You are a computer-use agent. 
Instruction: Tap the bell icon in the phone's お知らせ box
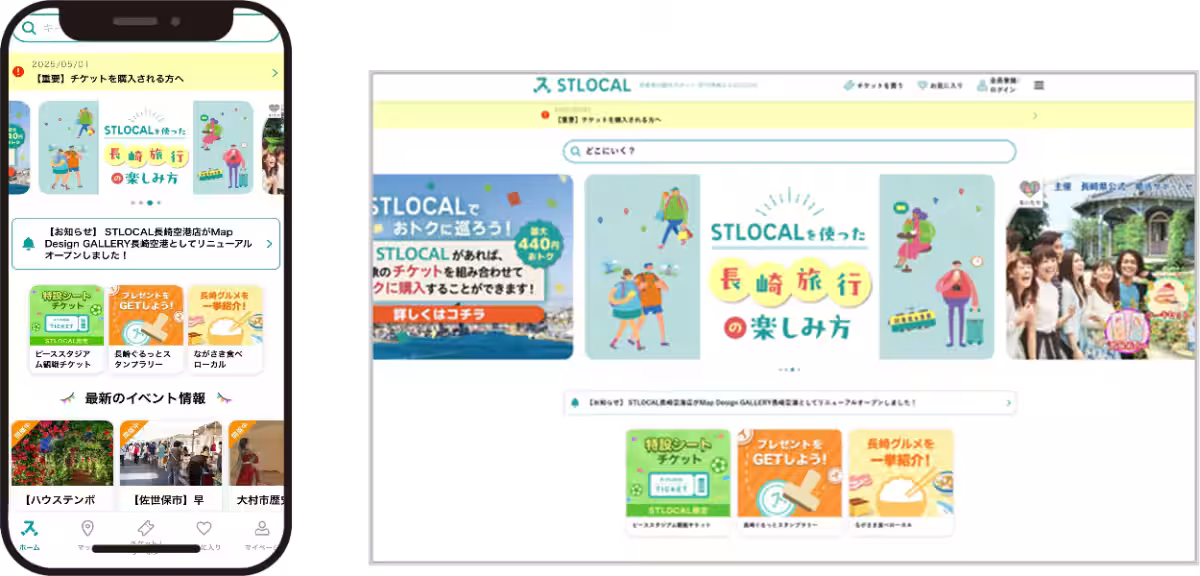pyautogui.click(x=28, y=244)
